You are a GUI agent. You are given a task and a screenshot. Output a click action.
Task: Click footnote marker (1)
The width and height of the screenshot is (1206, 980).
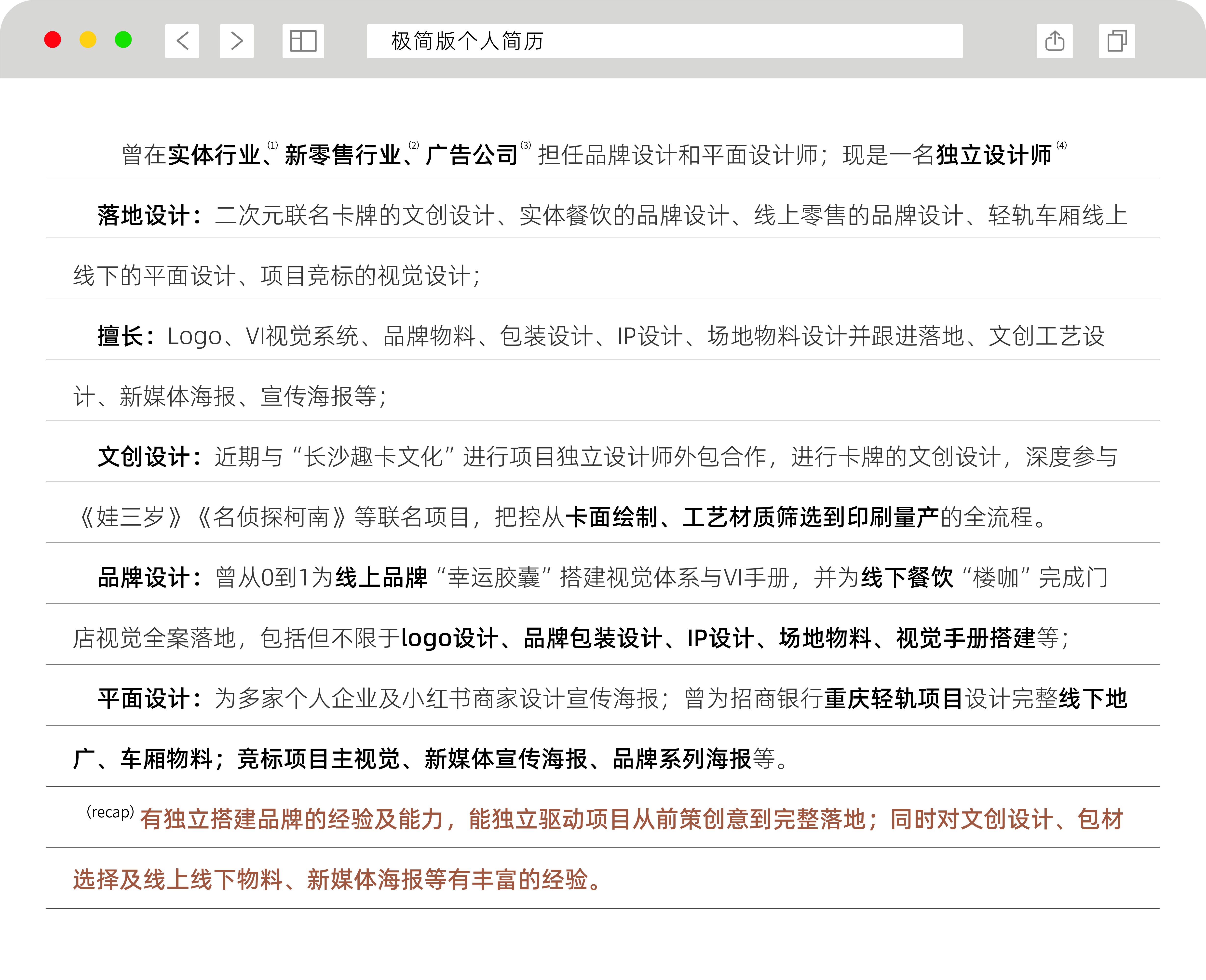(x=273, y=145)
